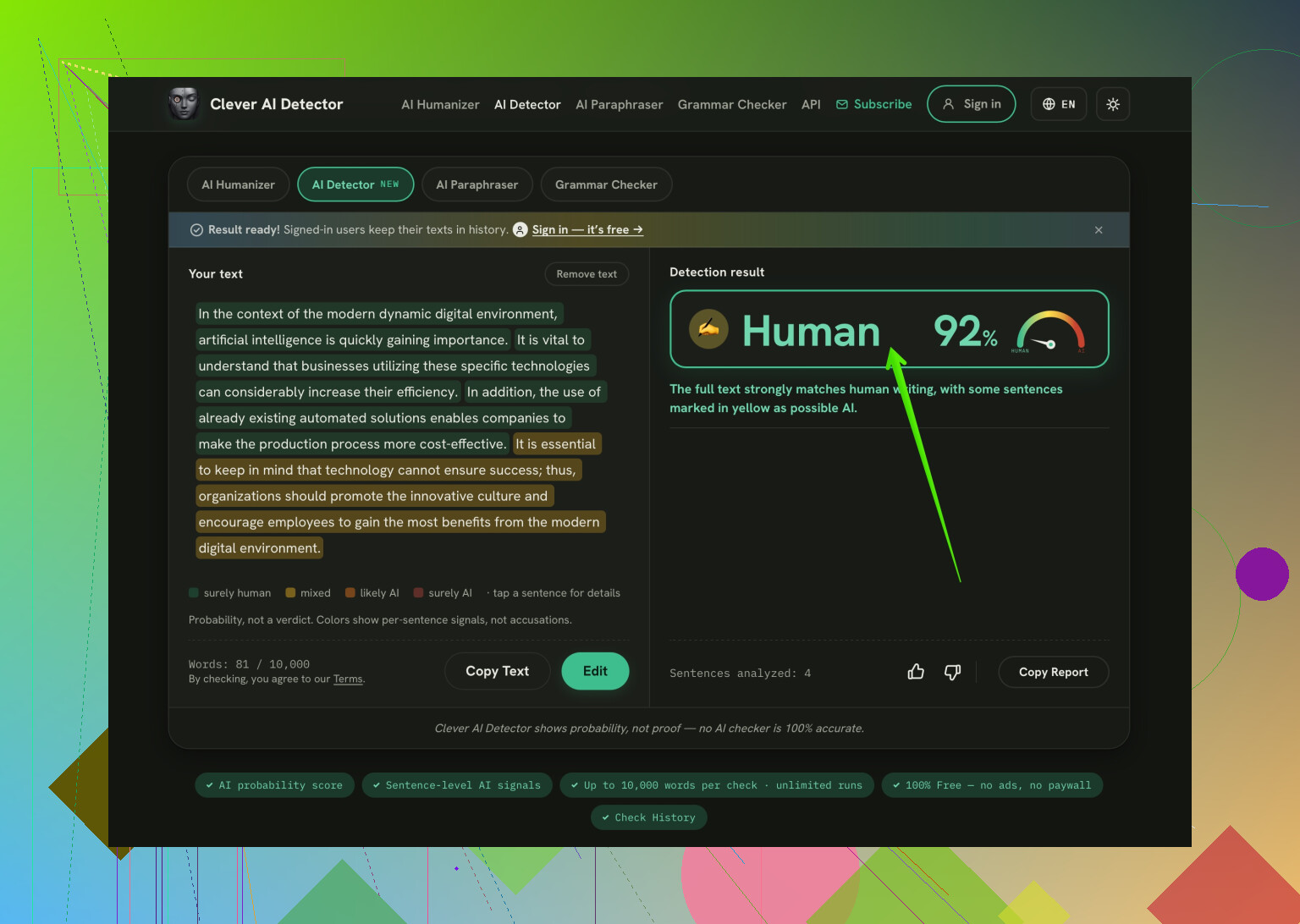This screenshot has width=1300, height=924.
Task: Open Subscribe link with envelope icon
Action: pos(874,104)
